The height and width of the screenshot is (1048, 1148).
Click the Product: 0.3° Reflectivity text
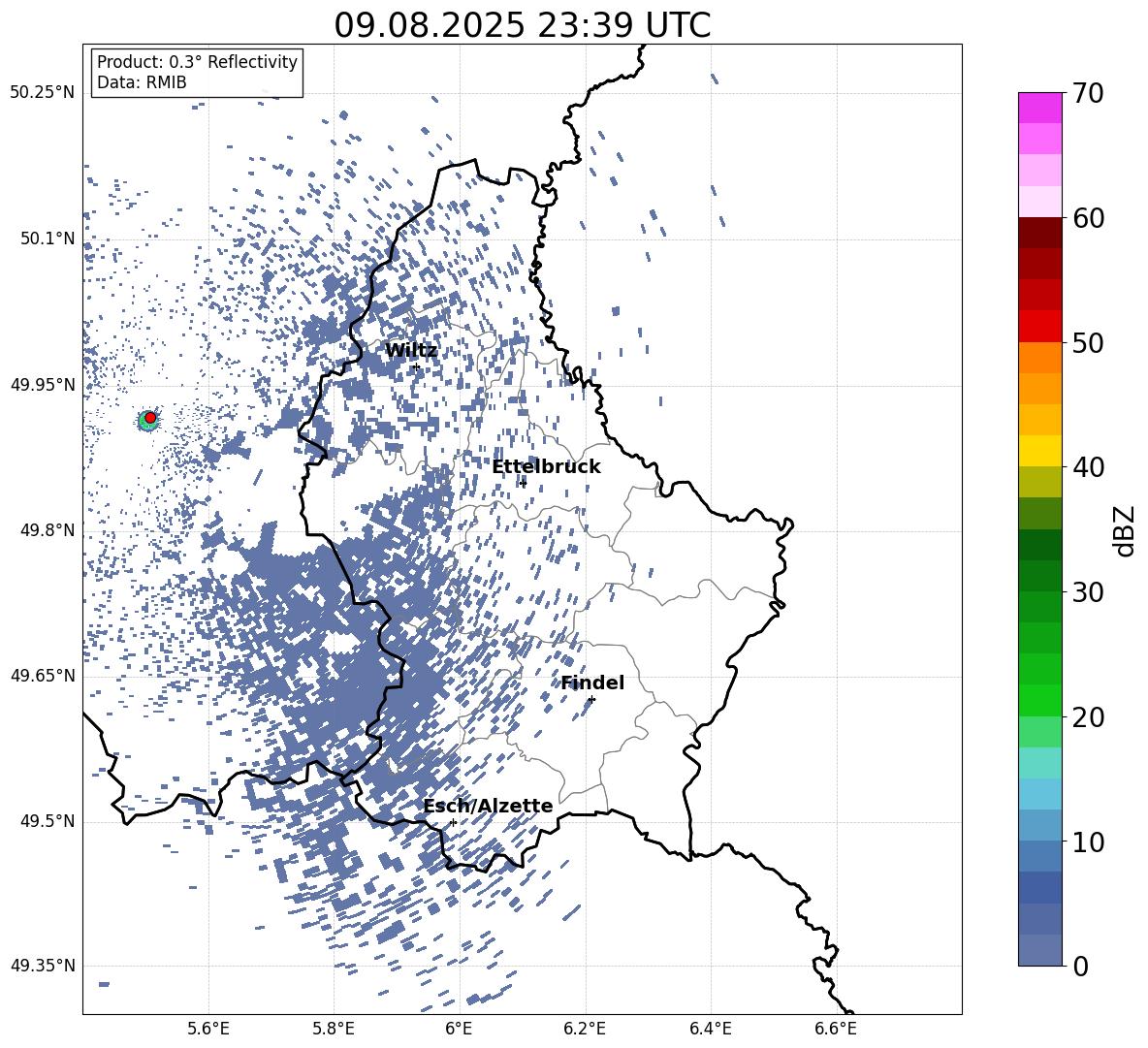point(197,62)
